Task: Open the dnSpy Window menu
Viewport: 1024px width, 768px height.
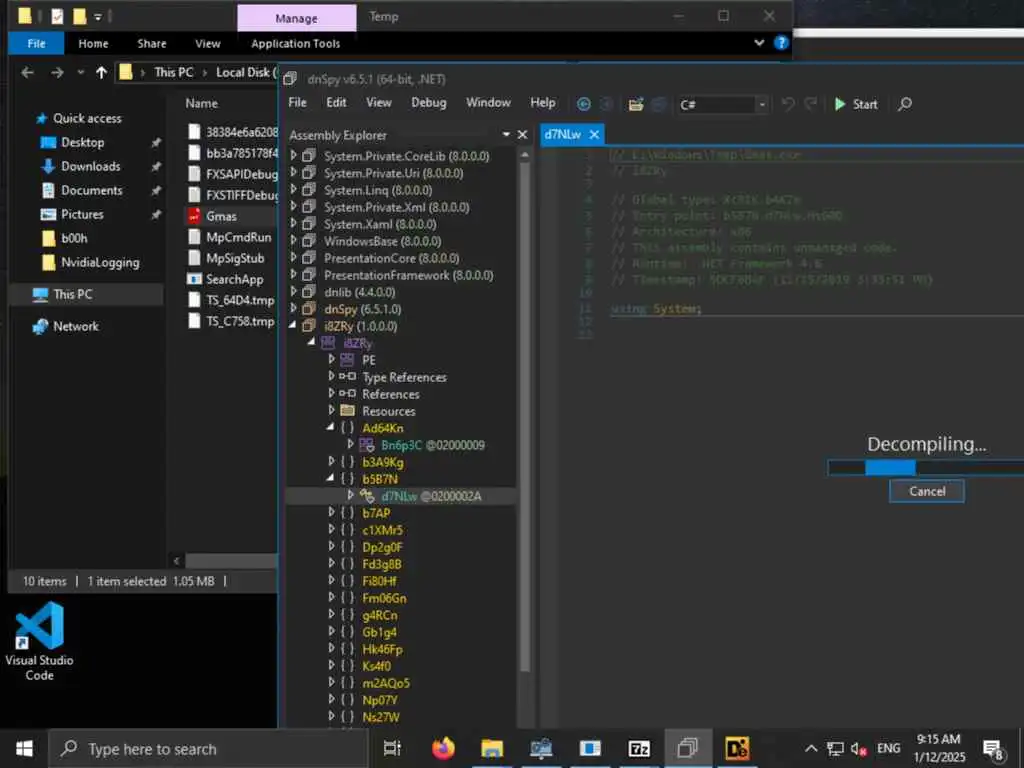Action: 488,103
